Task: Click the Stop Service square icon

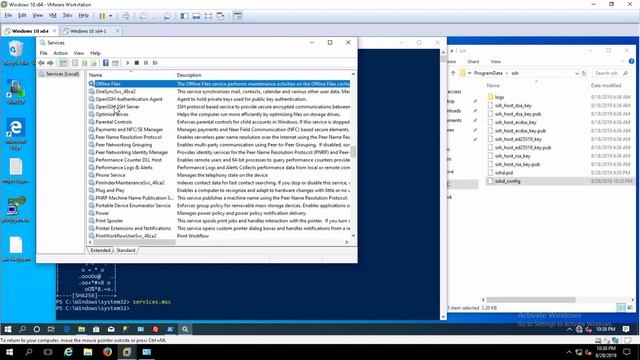Action: point(137,63)
